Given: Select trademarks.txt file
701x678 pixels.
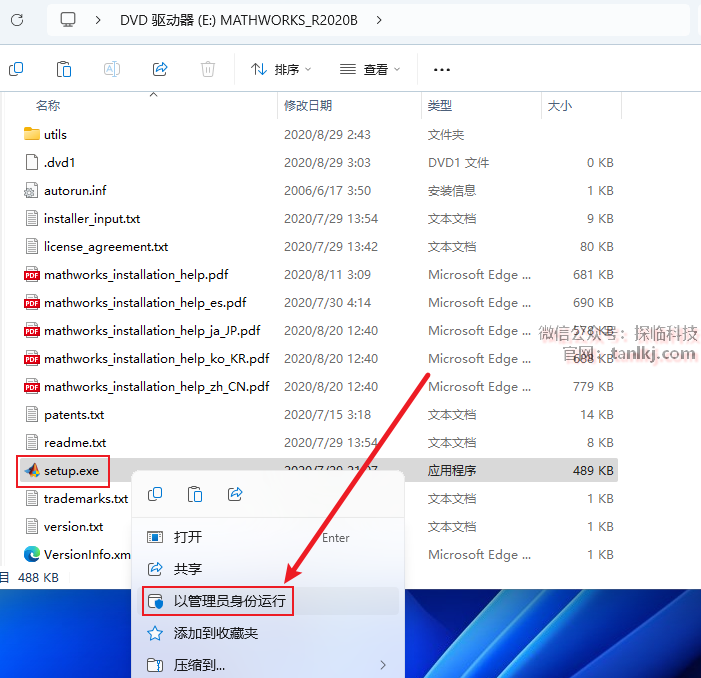Looking at the screenshot, I should tap(86, 498).
